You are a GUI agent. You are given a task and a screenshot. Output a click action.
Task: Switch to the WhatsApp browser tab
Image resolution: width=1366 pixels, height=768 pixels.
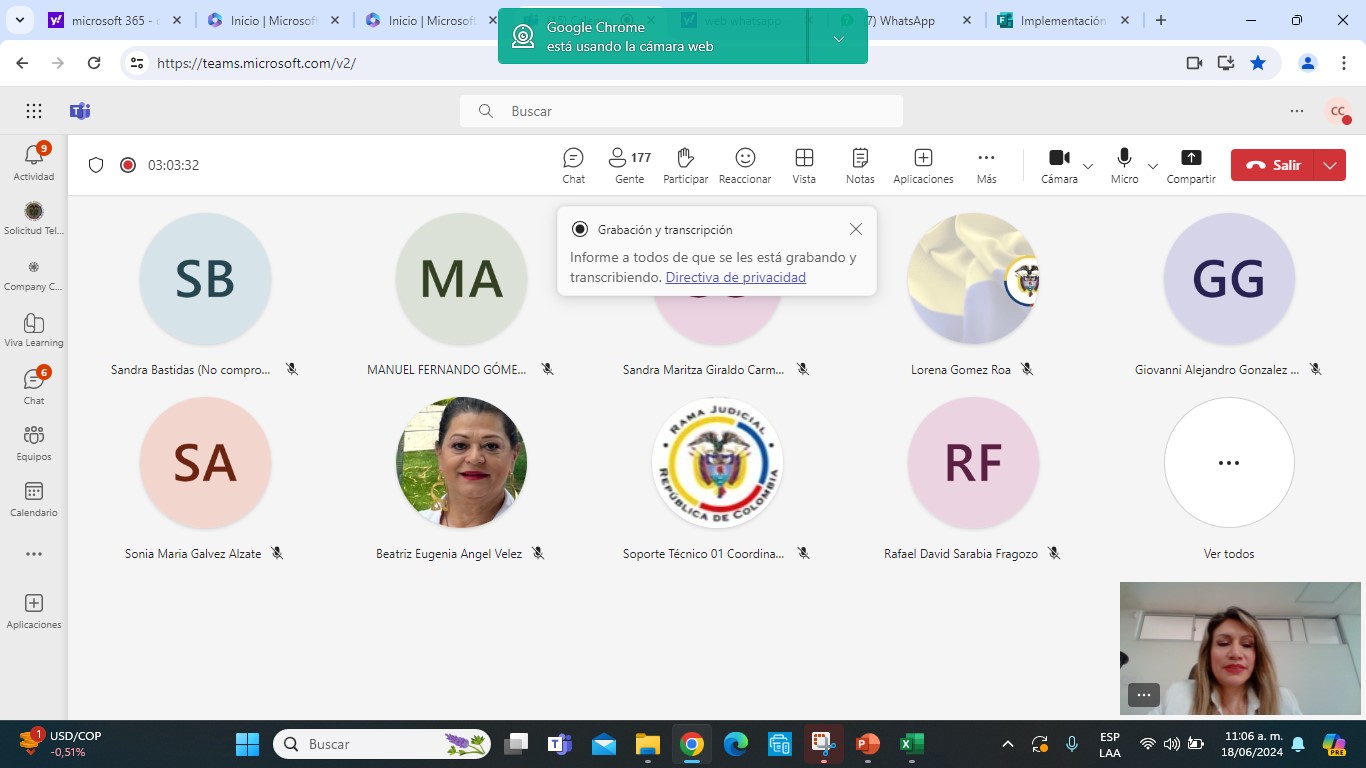[x=906, y=20]
